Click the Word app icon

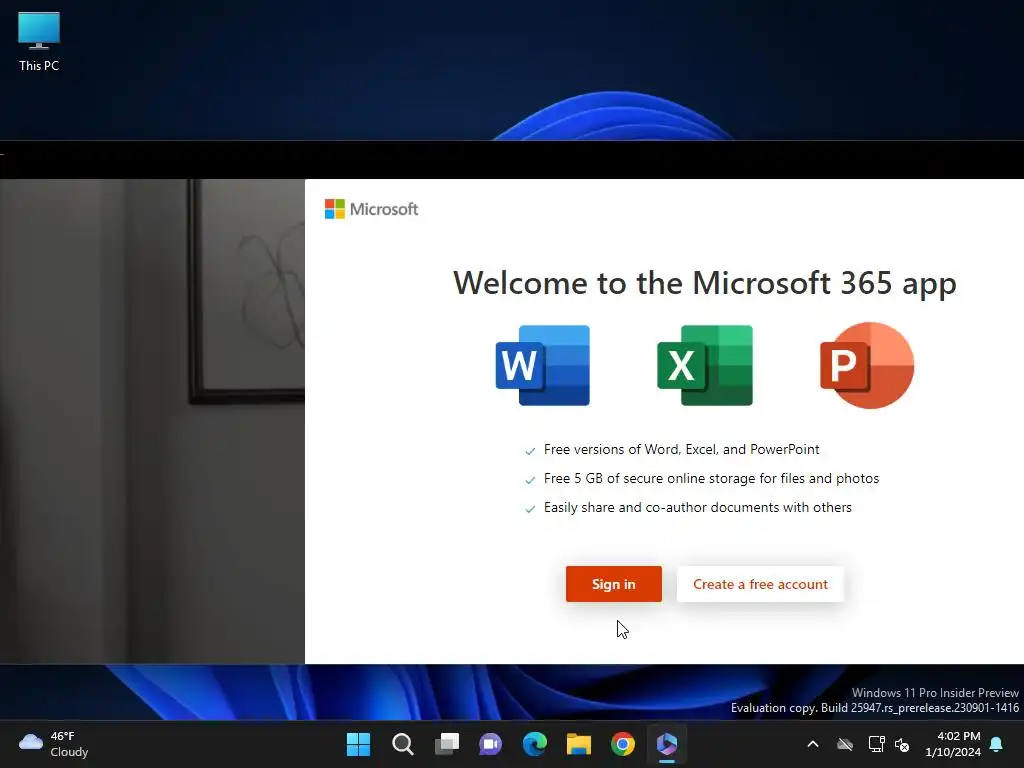point(543,365)
